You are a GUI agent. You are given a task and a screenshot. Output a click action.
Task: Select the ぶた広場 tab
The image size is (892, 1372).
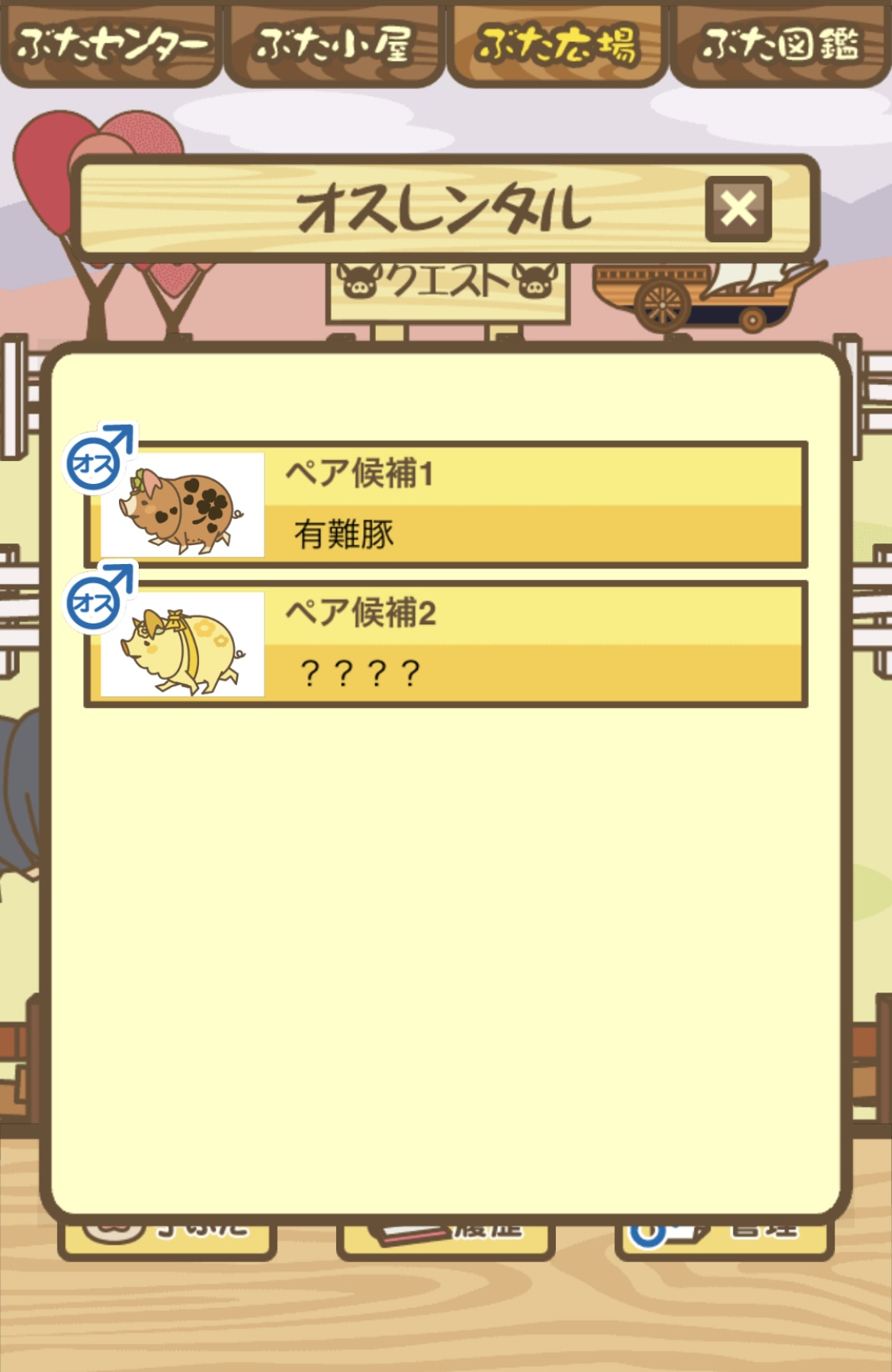[x=557, y=44]
